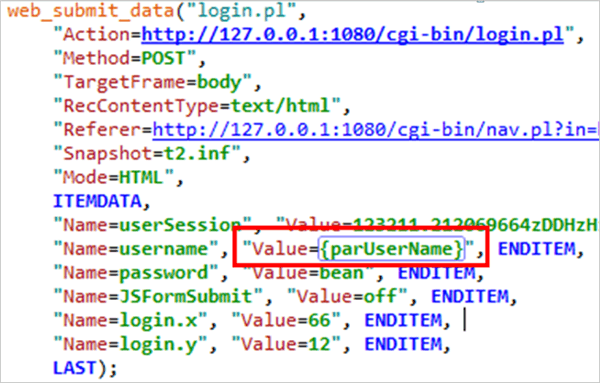Click the "TargetFrame=body" argument
600x383 pixels.
[153, 82]
